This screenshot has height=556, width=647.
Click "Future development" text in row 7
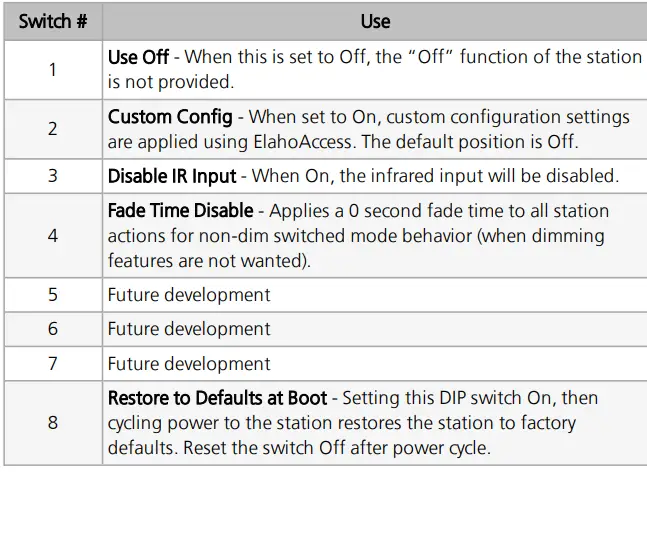pos(189,364)
